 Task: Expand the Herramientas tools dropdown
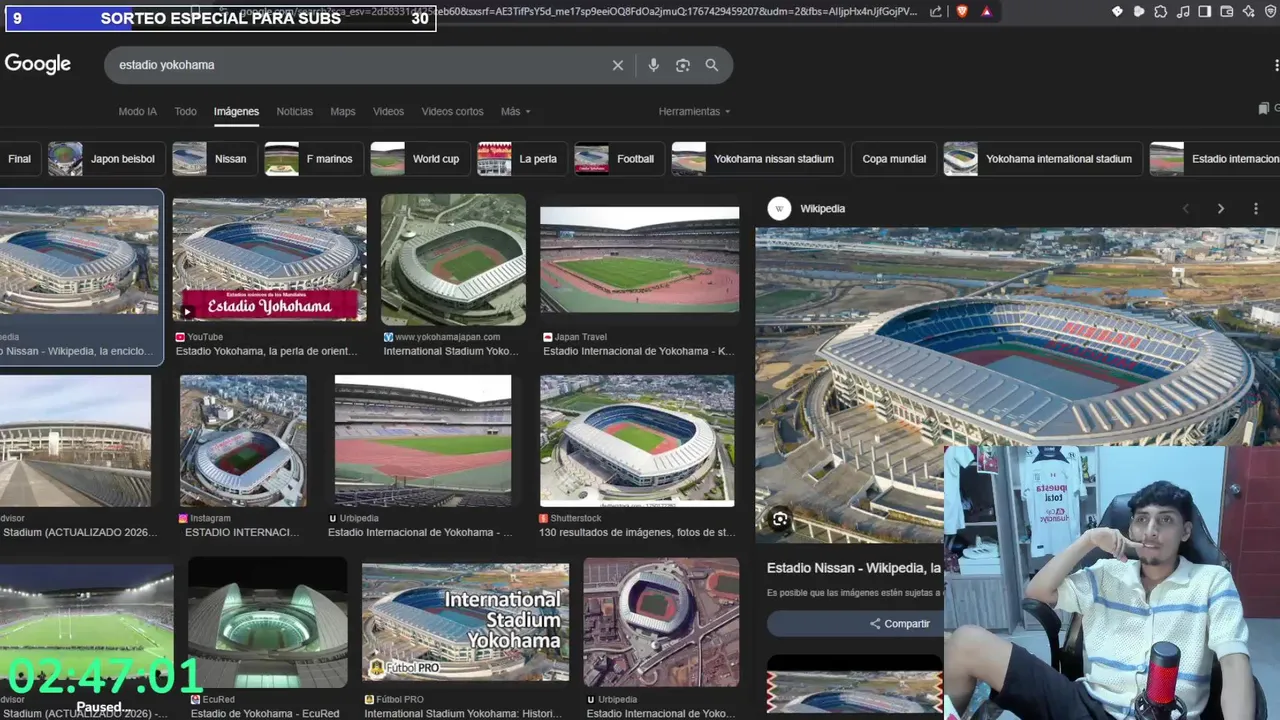[x=694, y=112]
